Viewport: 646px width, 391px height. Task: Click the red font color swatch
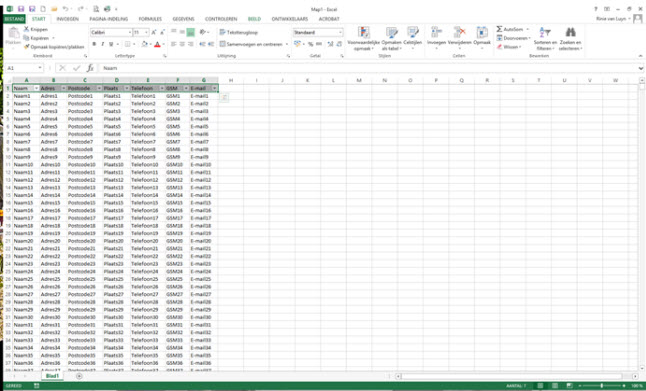[157, 44]
